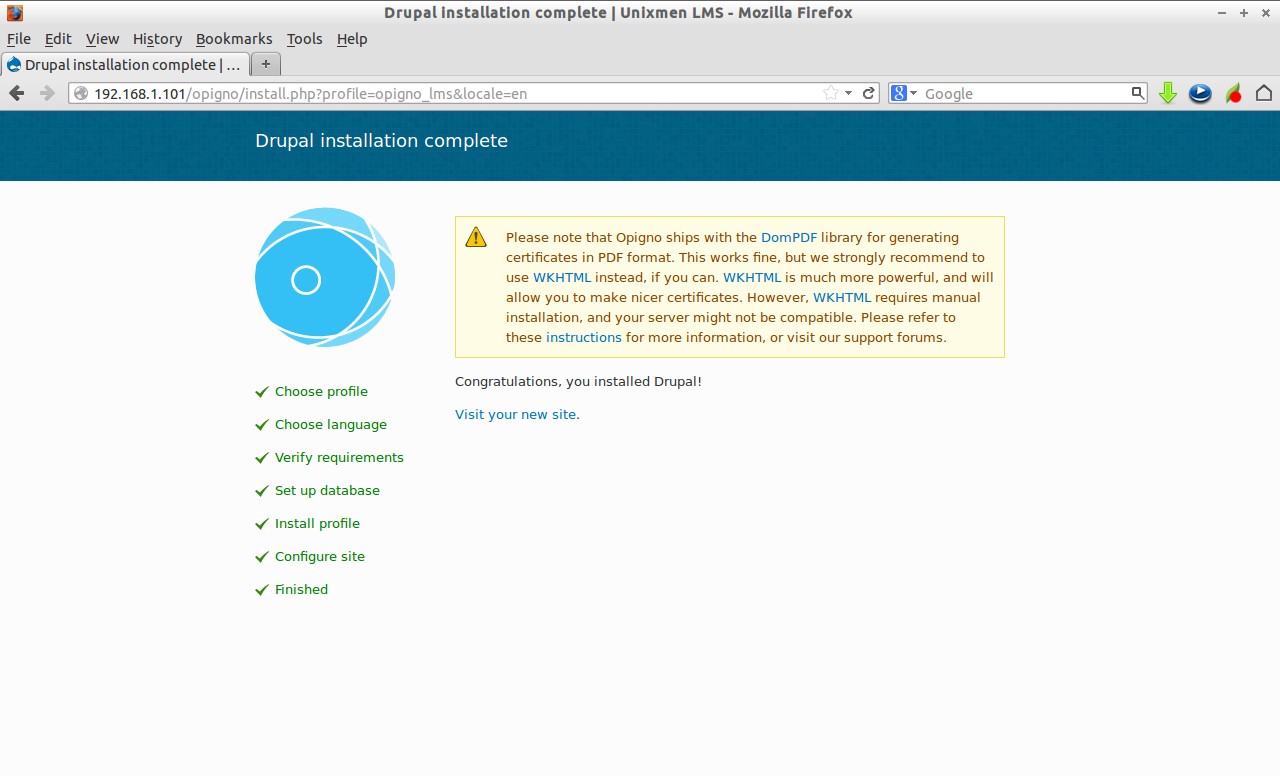
Task: Select the Drupal installation complete tab
Action: point(125,64)
